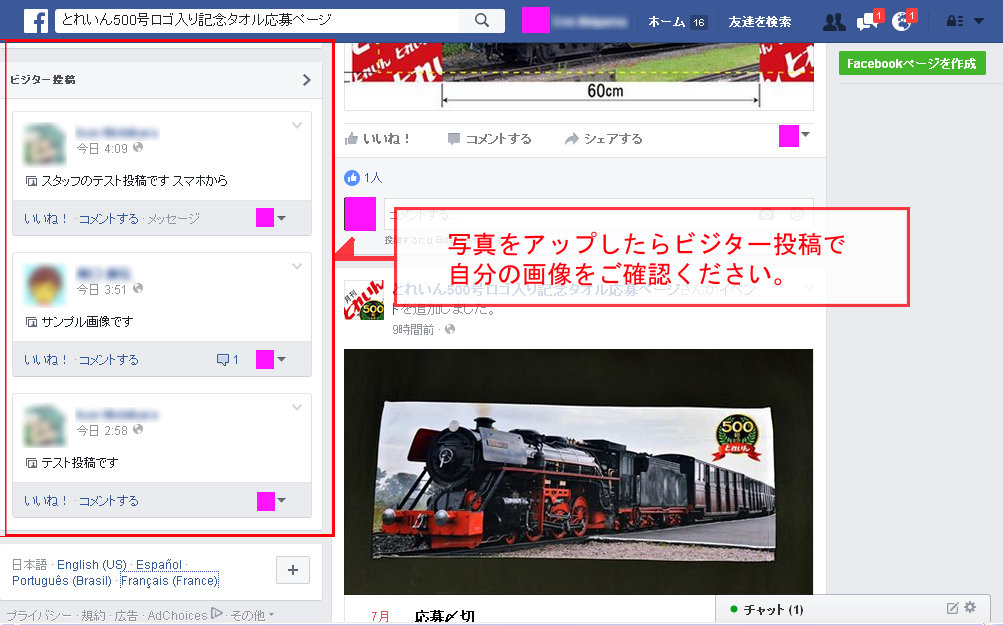Open 友達を検索 in the header
Image resolution: width=1003 pixels, height=625 pixels.
click(759, 22)
